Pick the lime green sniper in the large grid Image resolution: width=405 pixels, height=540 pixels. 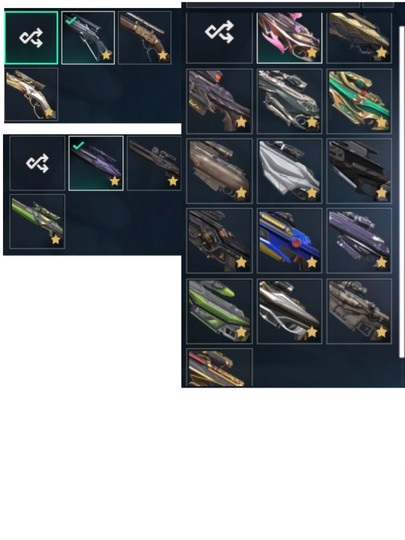(x=219, y=311)
